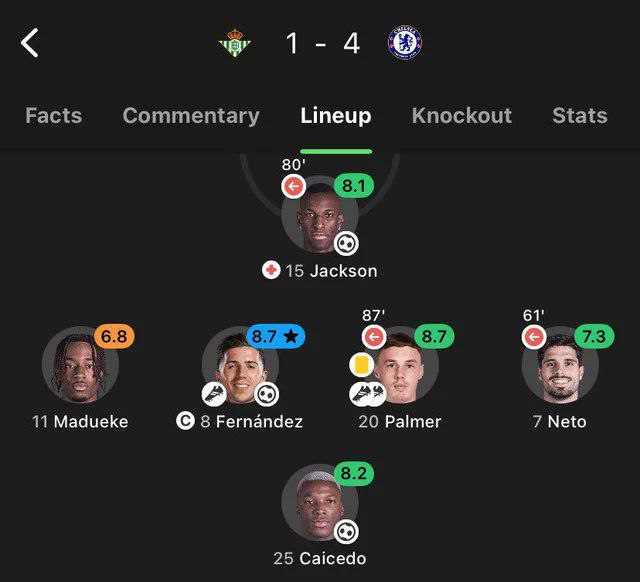The height and width of the screenshot is (582, 640).
Task: Tap the injury cross icon beside Jackson
Action: tap(270, 271)
